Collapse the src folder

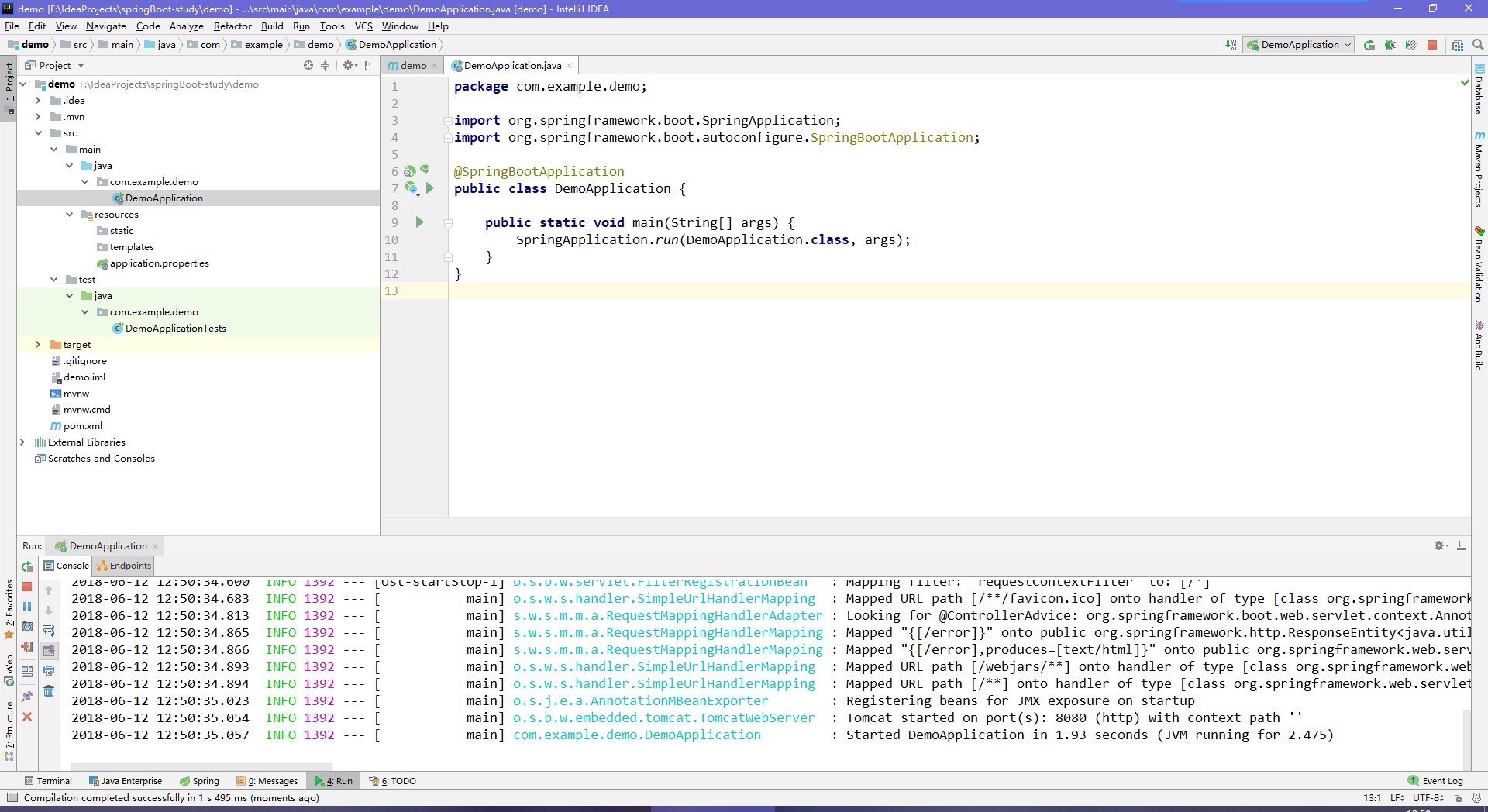pos(37,133)
